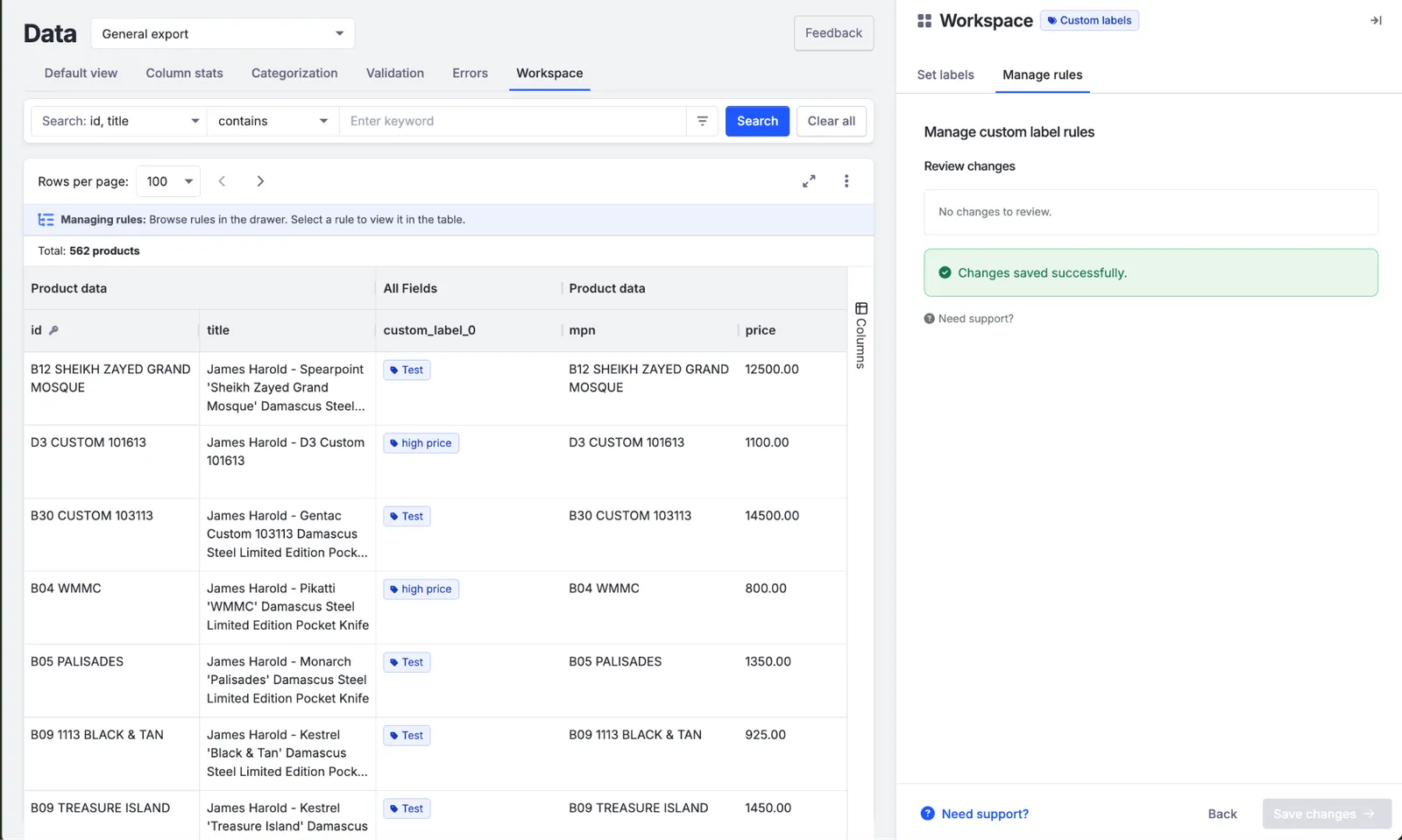Screen dimensions: 1402x840
Task: Click the Clear all button
Action: pos(832,121)
